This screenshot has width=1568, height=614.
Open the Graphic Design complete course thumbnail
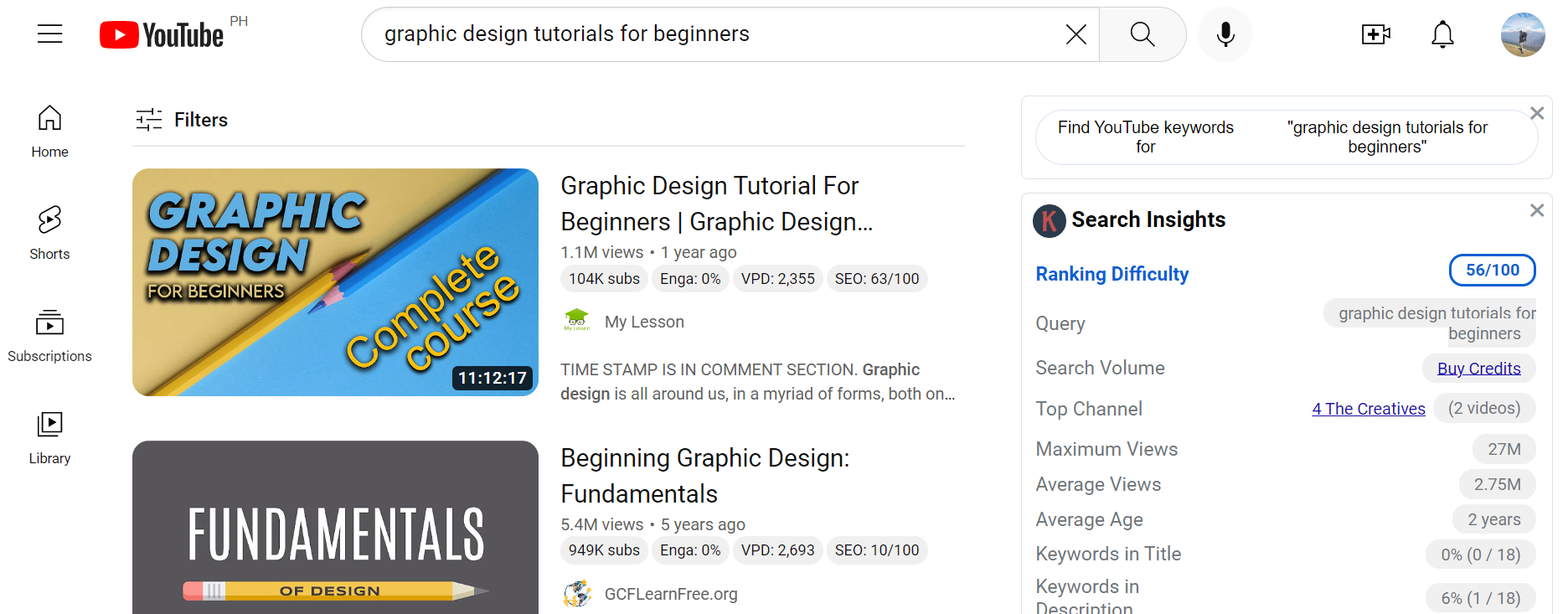[335, 282]
